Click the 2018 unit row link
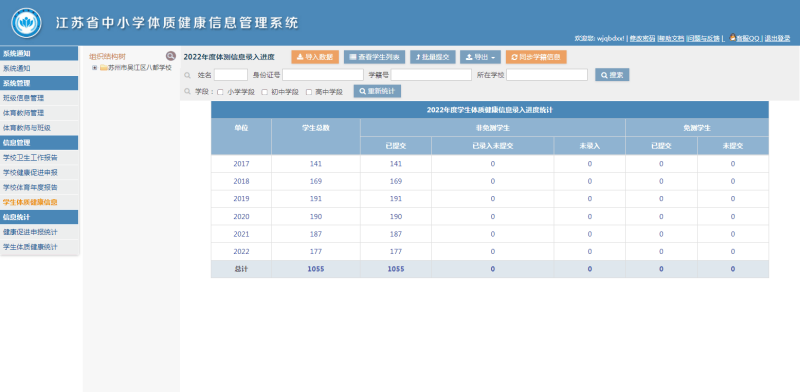800x392 pixels. 241,181
